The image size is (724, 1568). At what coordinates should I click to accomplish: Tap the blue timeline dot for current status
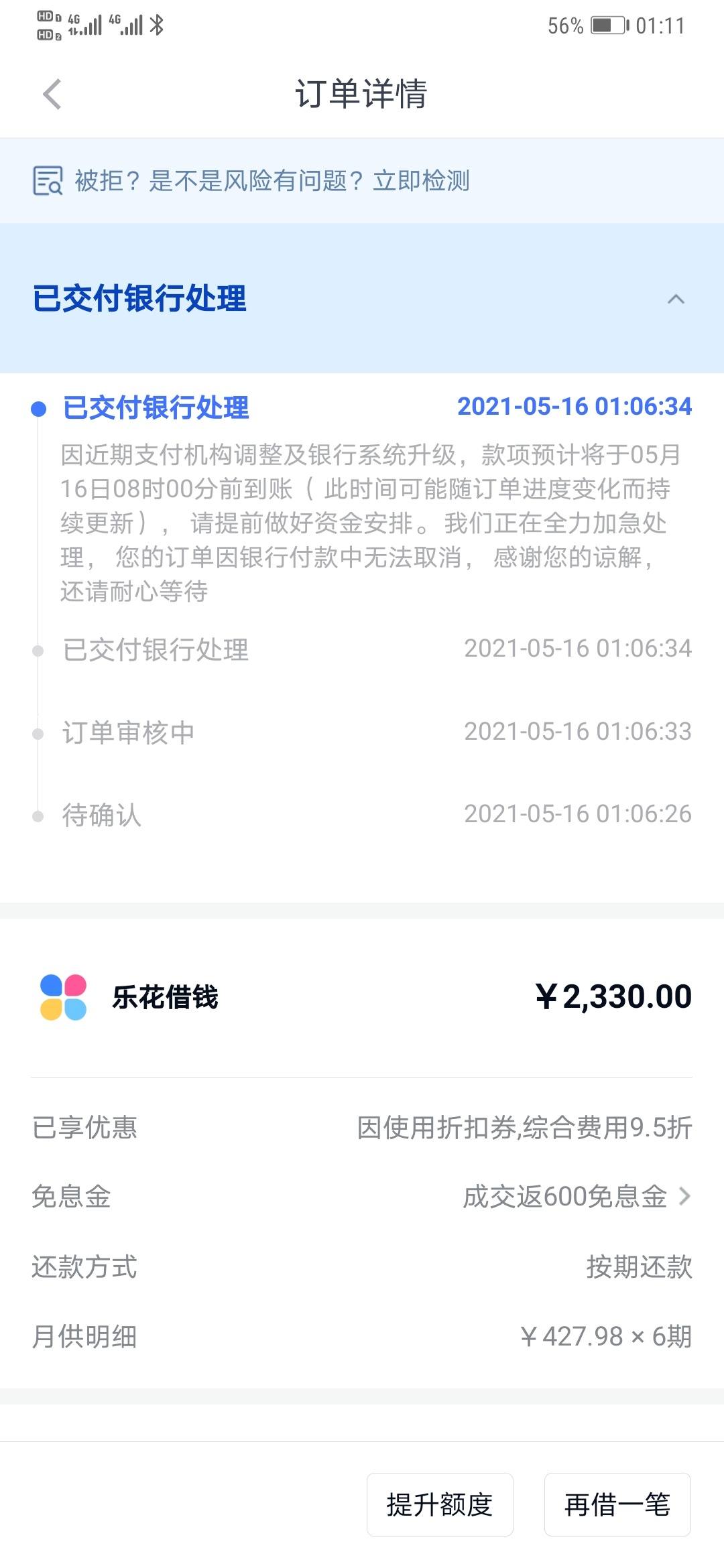pyautogui.click(x=39, y=409)
